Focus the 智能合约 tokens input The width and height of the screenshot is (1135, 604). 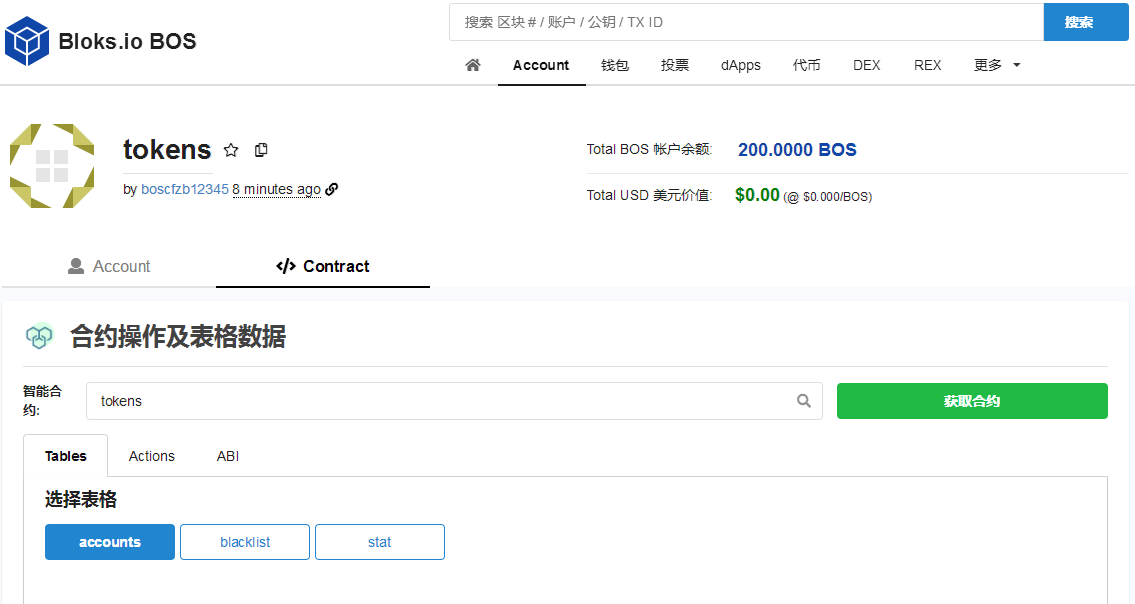tap(454, 401)
